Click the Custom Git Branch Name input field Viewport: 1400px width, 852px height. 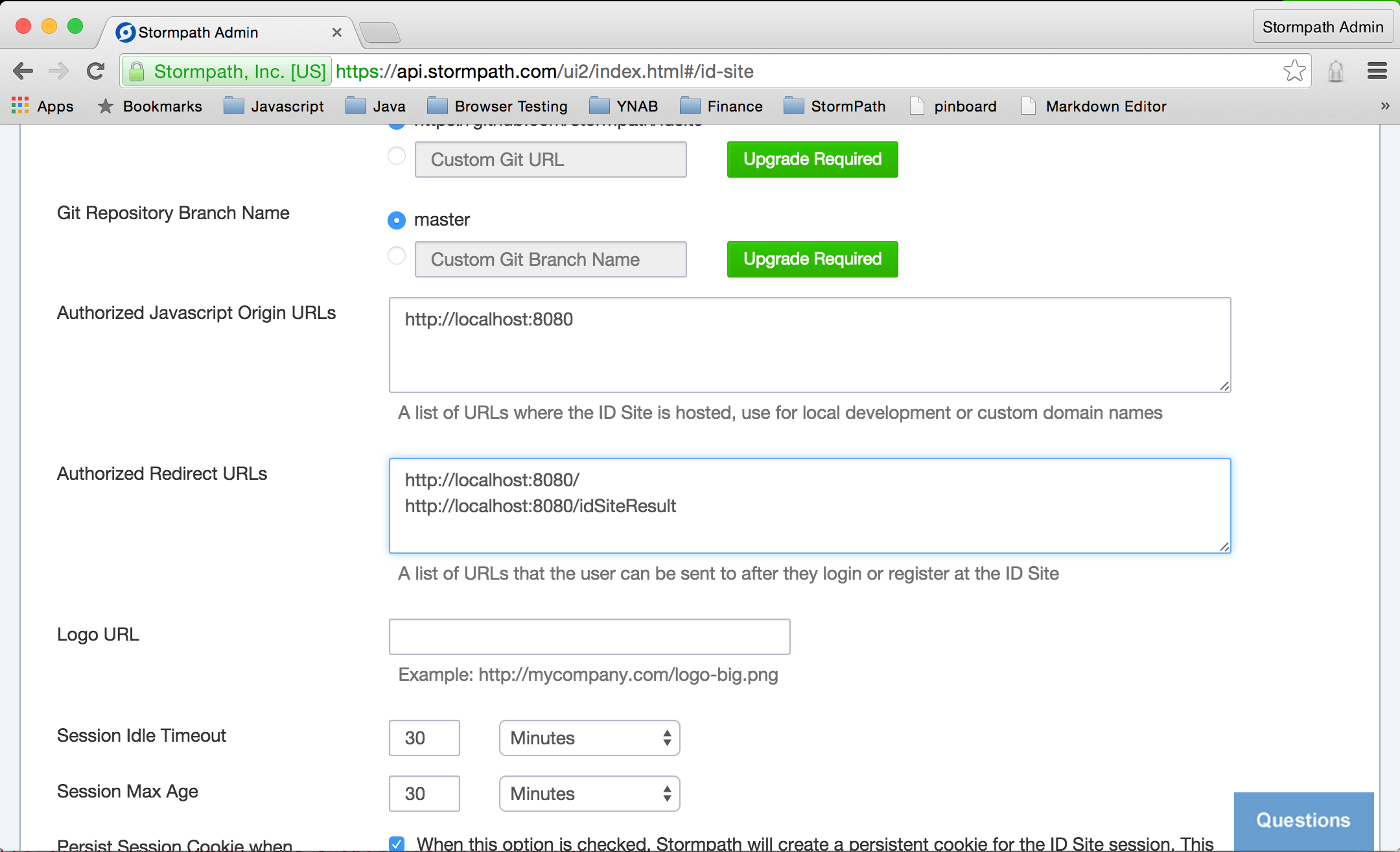tap(551, 259)
